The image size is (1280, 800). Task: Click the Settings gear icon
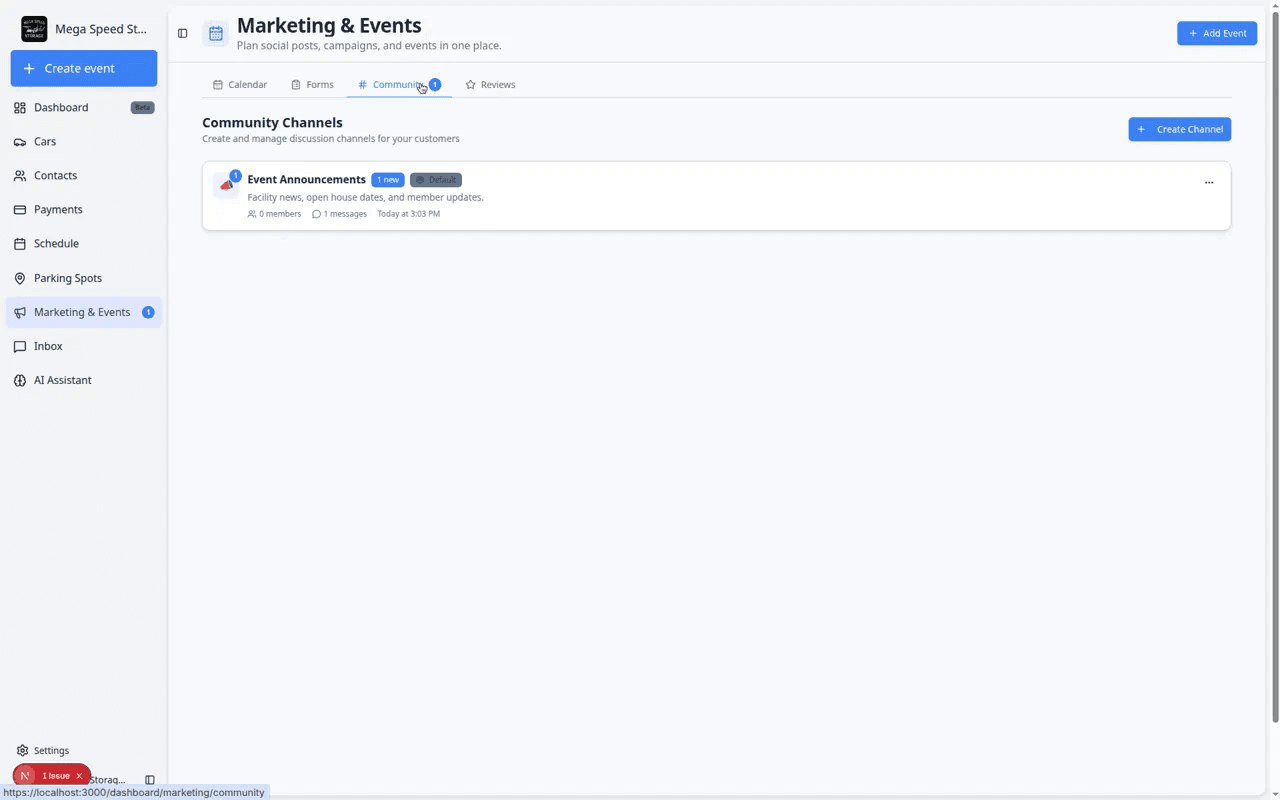click(x=22, y=750)
